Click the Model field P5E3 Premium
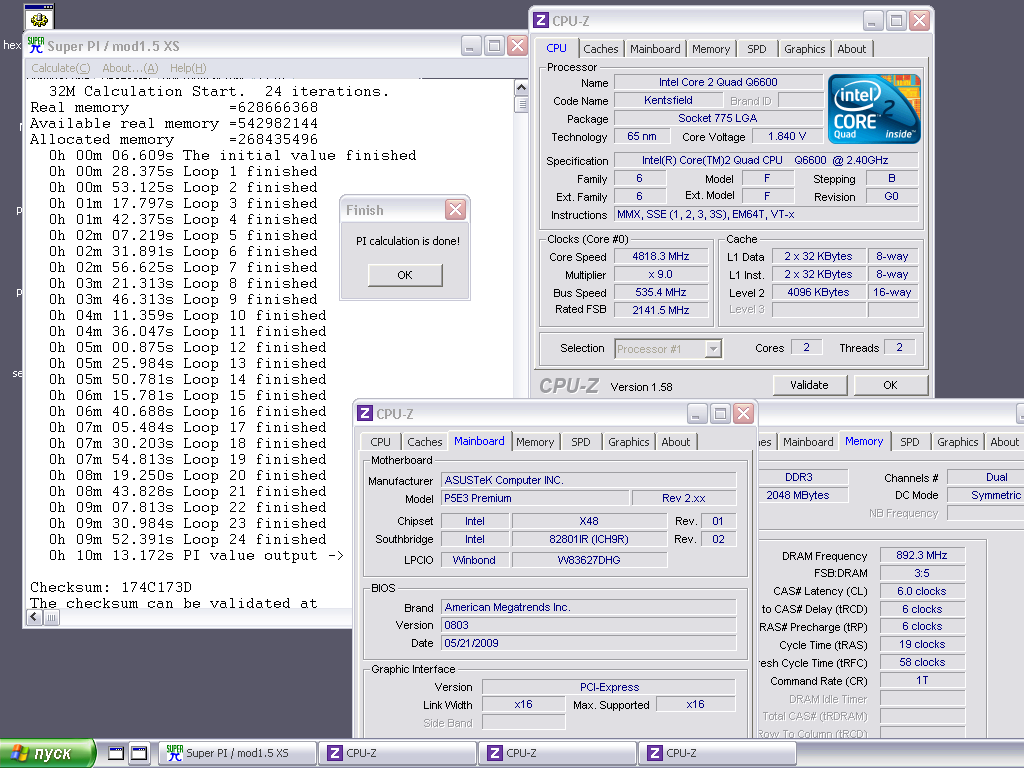Image resolution: width=1024 pixels, height=768 pixels. pos(535,498)
